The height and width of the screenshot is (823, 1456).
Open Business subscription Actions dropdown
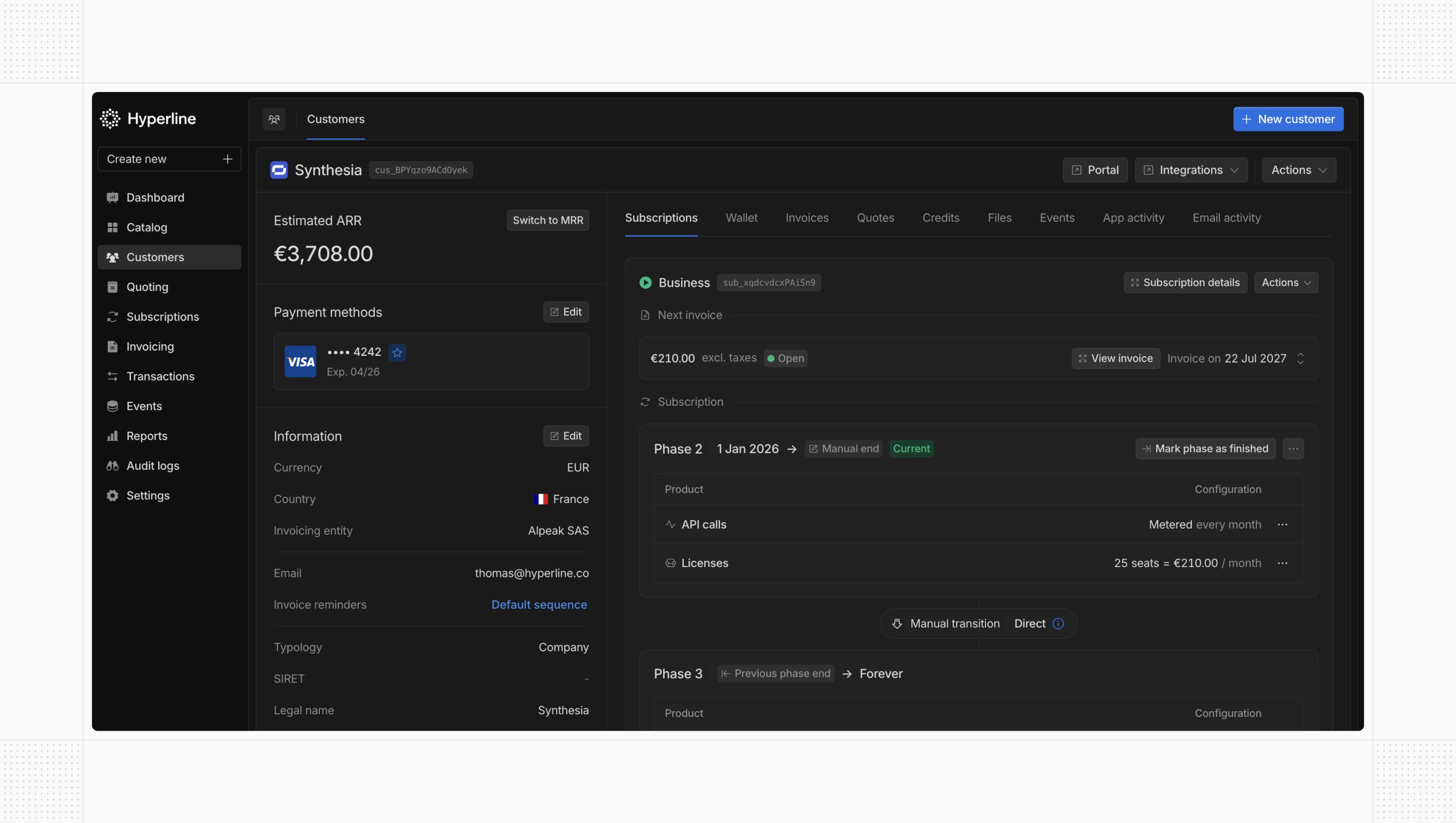[1285, 282]
